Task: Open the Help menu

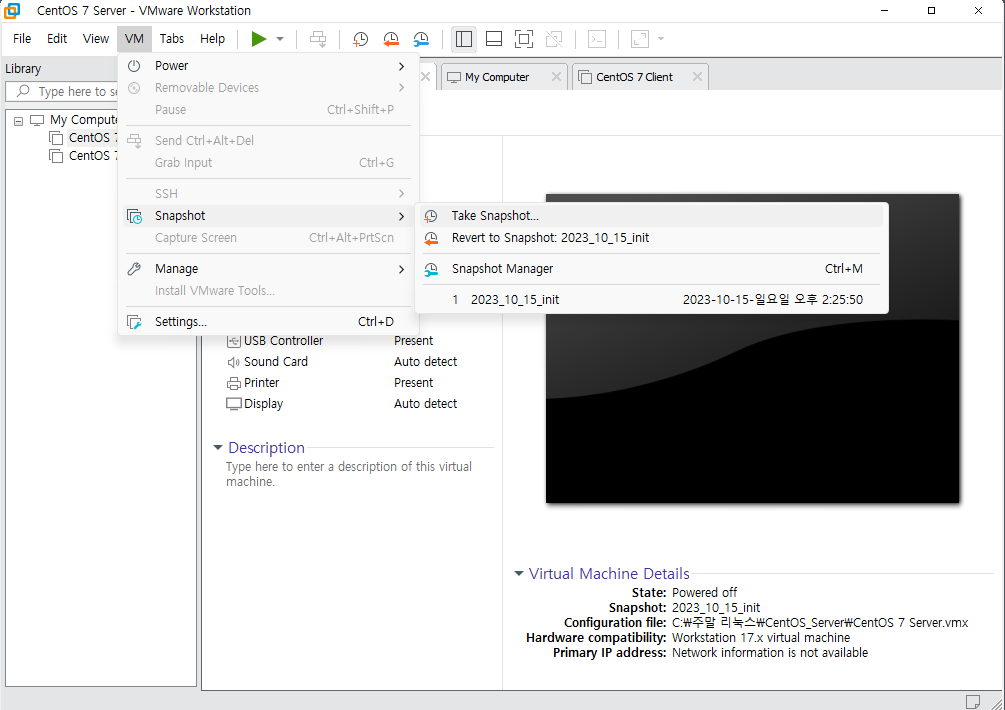Action: pyautogui.click(x=212, y=38)
